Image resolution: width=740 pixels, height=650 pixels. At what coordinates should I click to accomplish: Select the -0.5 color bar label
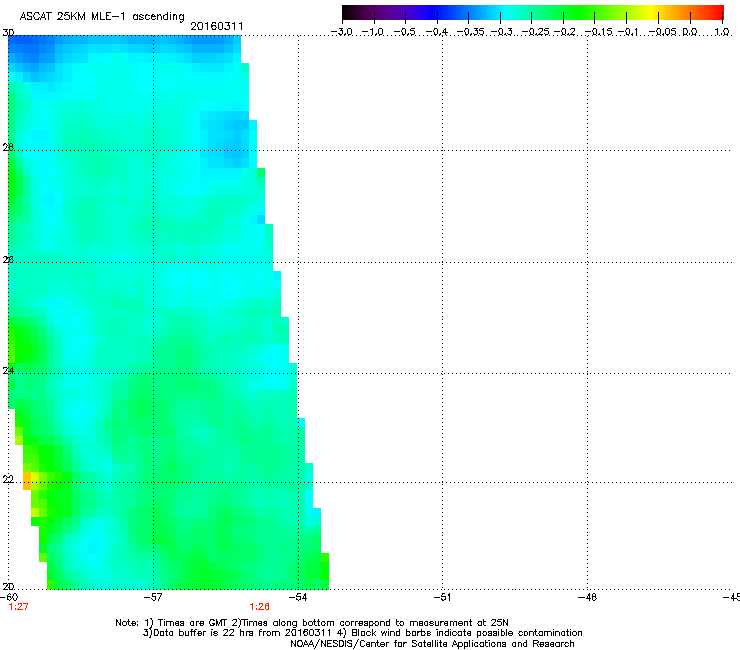click(405, 32)
